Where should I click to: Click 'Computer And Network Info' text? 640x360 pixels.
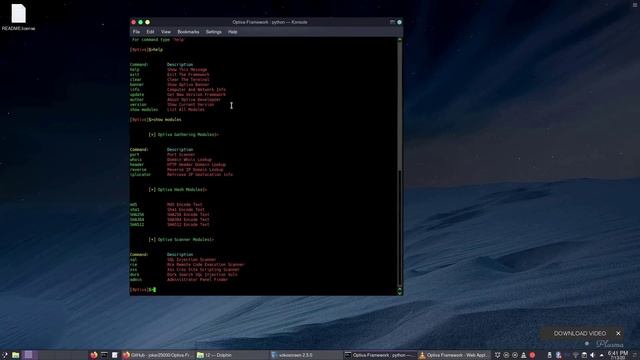tap(196, 90)
